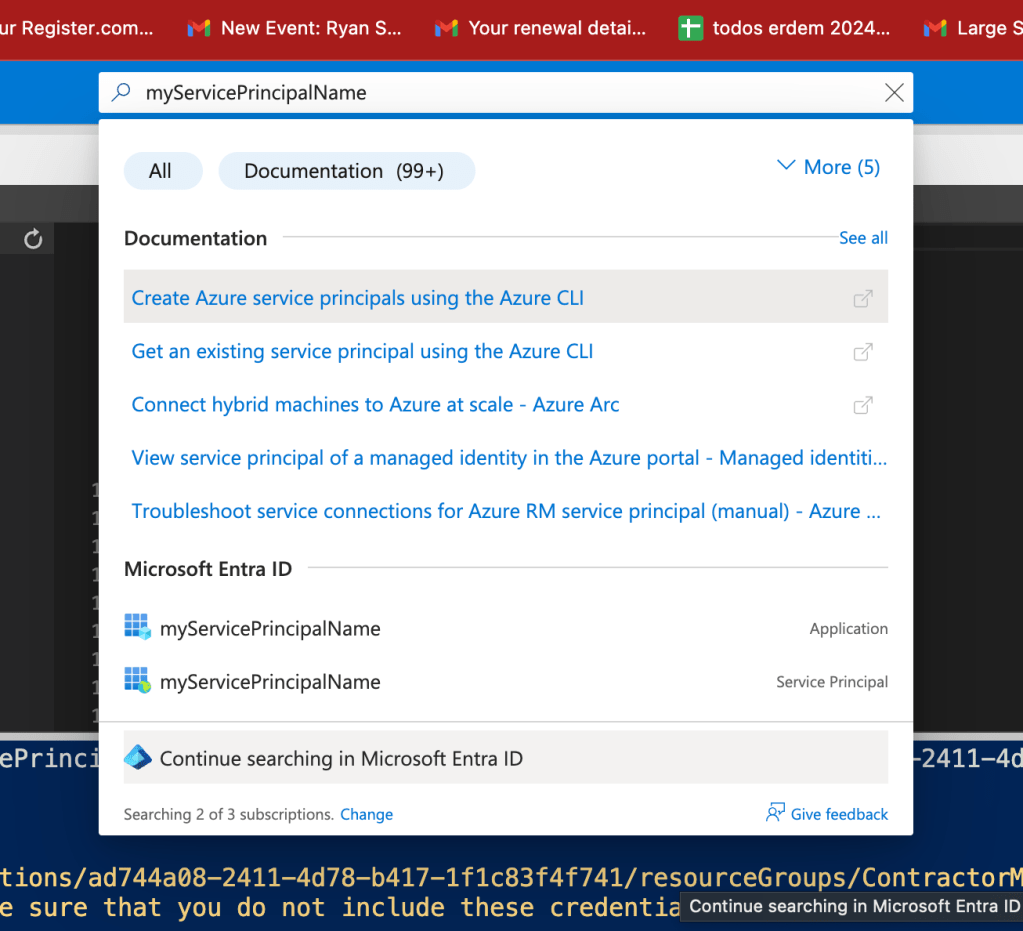
Task: Expand More (5) filters
Action: (829, 167)
